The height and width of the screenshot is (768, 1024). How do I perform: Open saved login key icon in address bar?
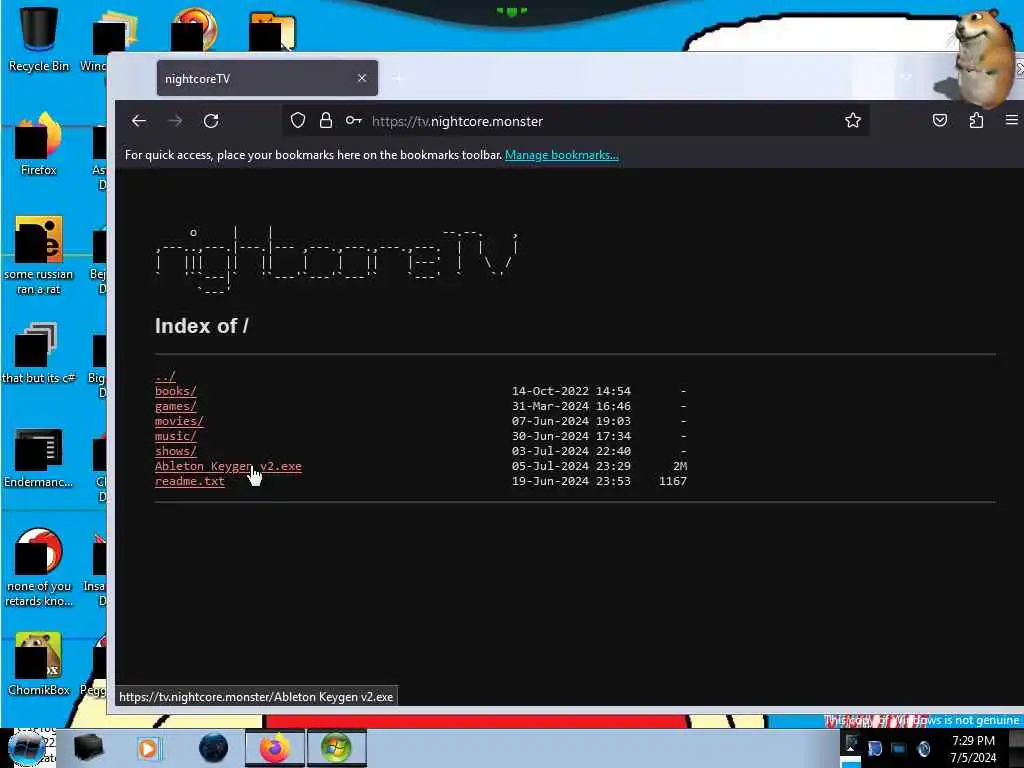[x=353, y=121]
